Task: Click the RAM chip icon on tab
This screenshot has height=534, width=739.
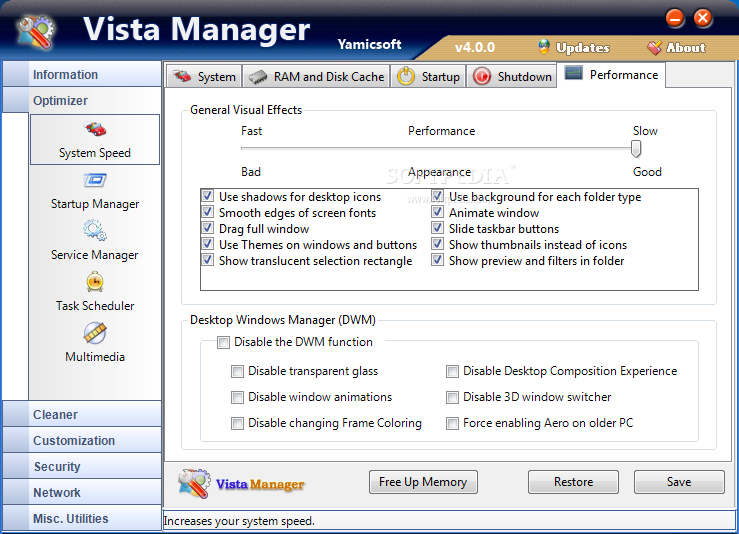Action: coord(258,77)
